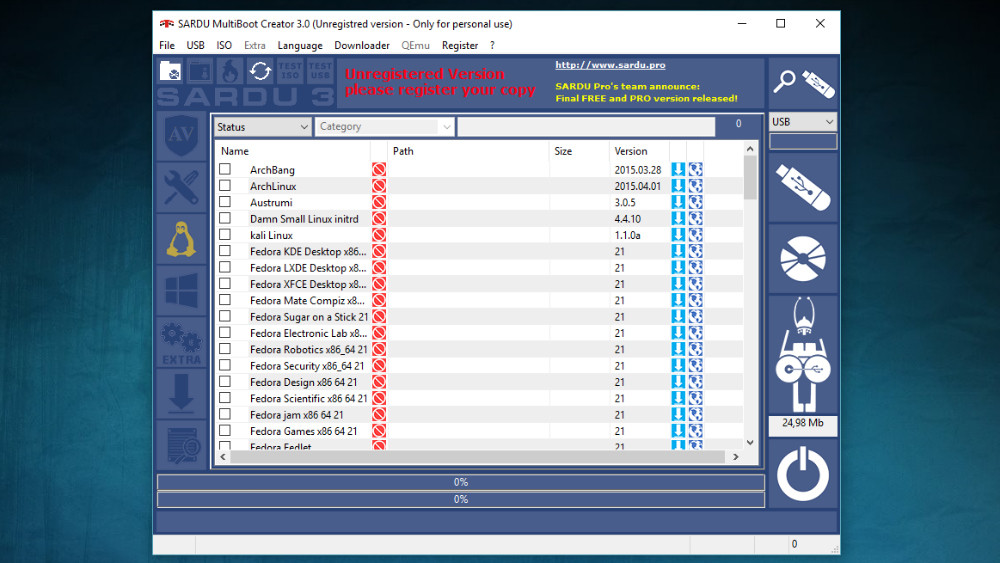This screenshot has width=1000, height=563.
Task: Click red status icon for ArchLinux
Action: (x=379, y=186)
